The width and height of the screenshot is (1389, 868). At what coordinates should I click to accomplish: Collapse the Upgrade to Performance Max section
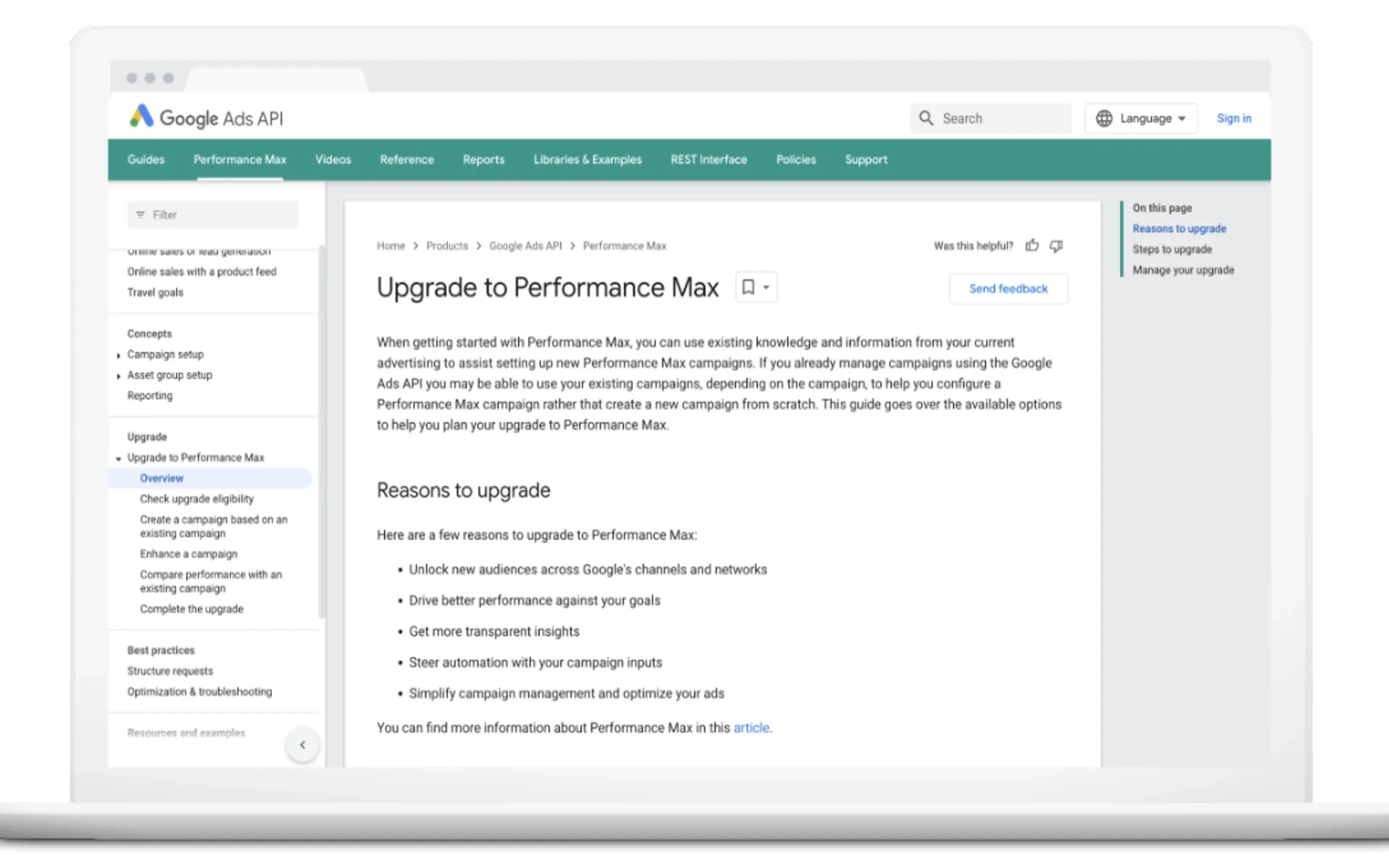(119, 458)
